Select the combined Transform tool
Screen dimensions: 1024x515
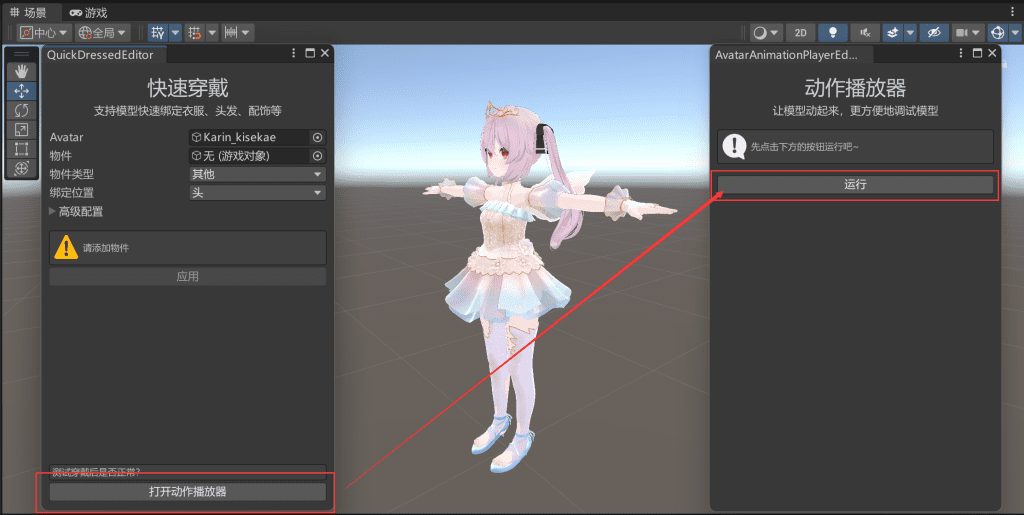(21, 168)
